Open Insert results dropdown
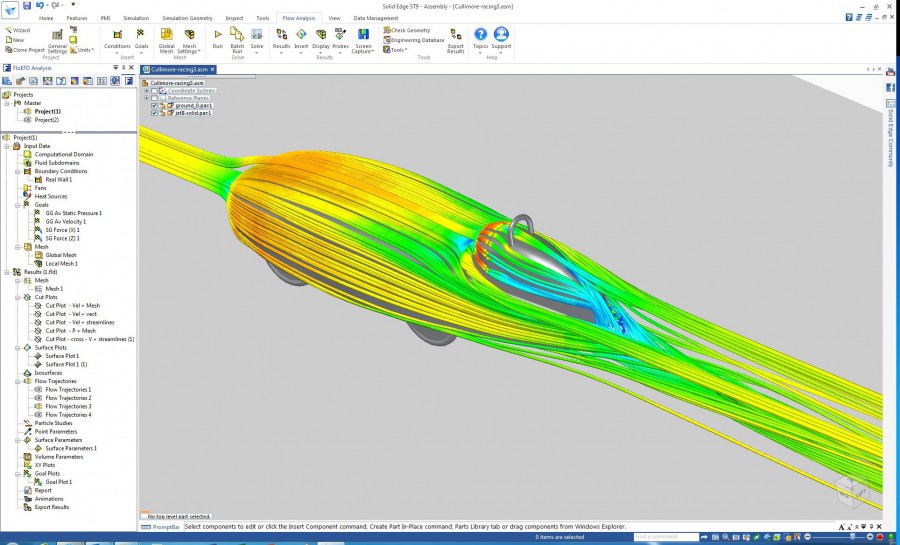Screen dimensions: 900x545 coord(301,40)
